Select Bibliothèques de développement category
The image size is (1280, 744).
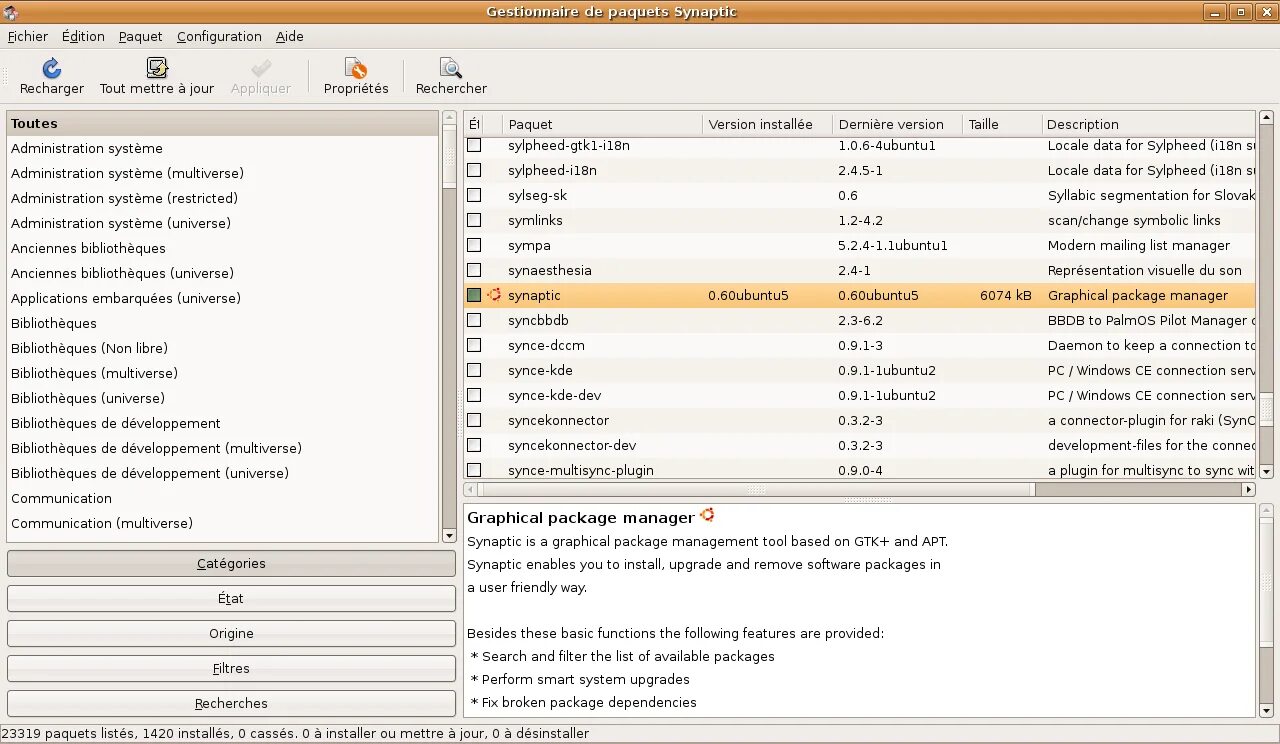point(223,423)
